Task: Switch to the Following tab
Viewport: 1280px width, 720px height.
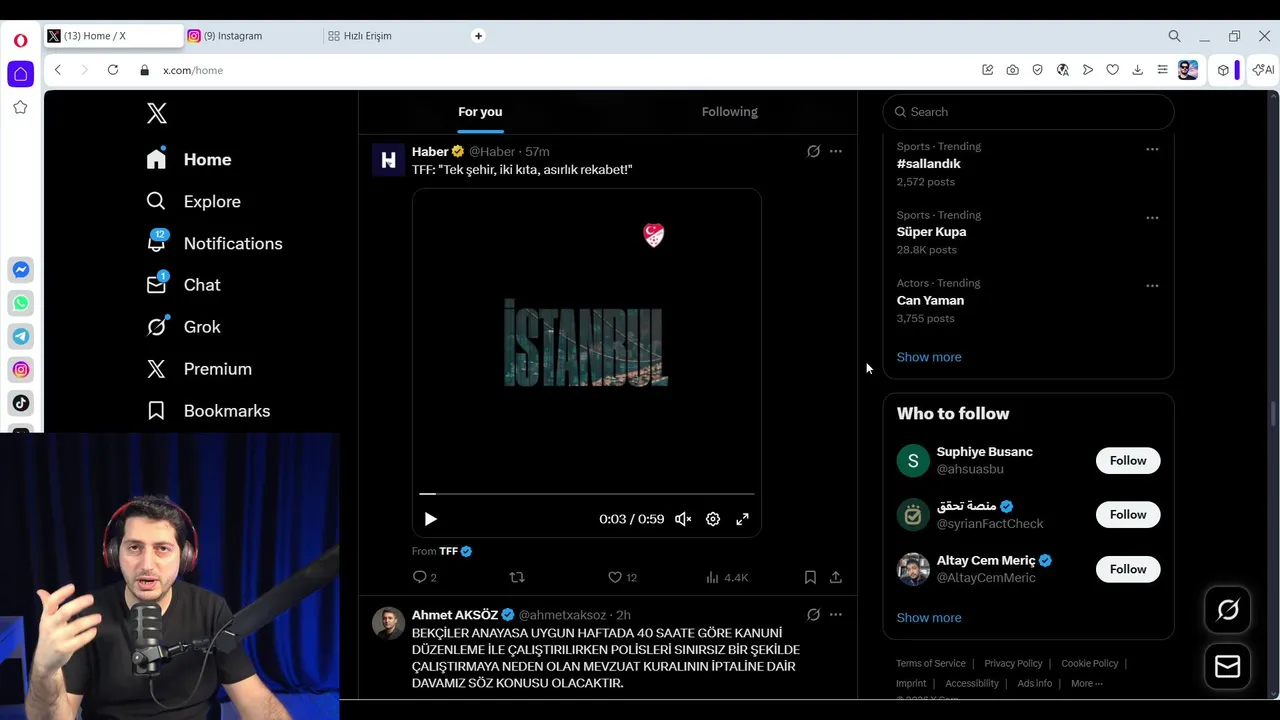Action: coord(730,112)
